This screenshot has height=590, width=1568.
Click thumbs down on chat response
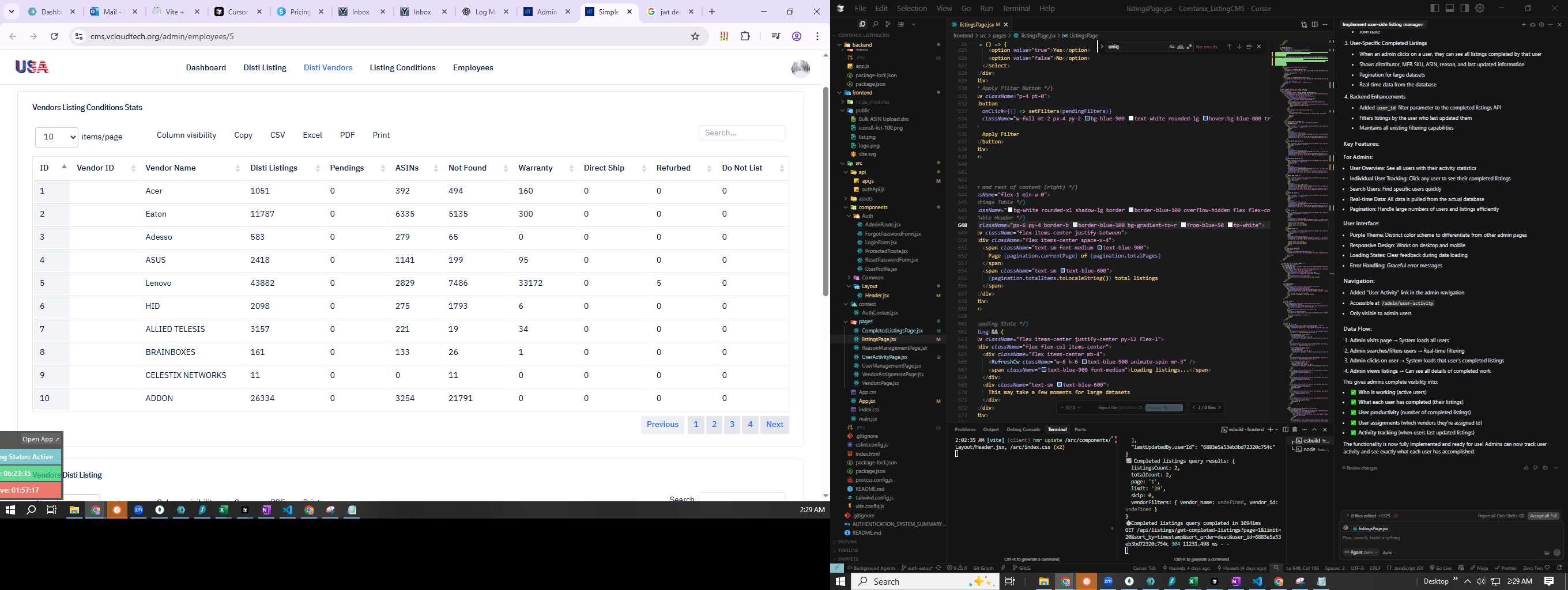1535,468
